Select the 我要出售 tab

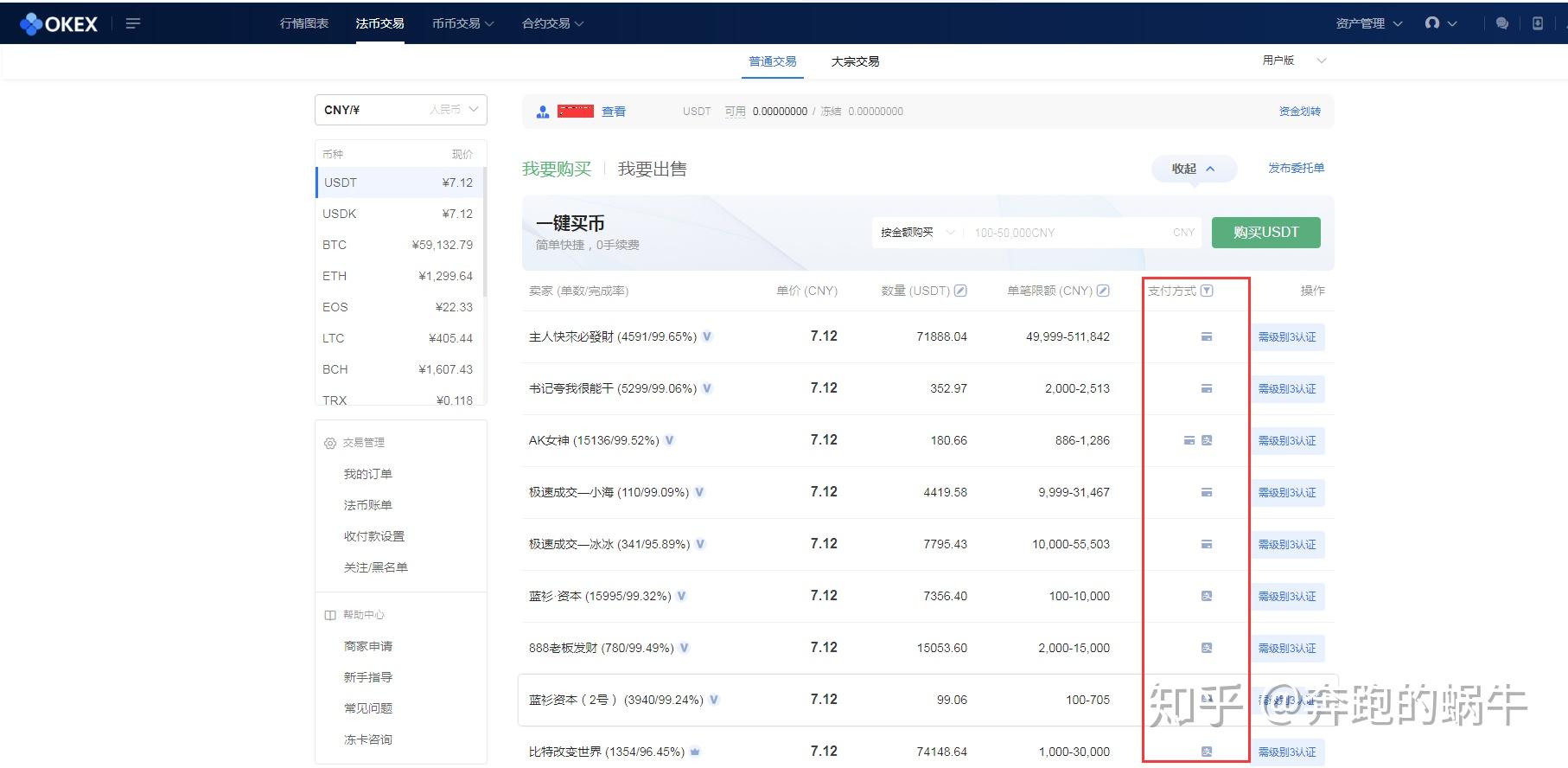tap(653, 169)
